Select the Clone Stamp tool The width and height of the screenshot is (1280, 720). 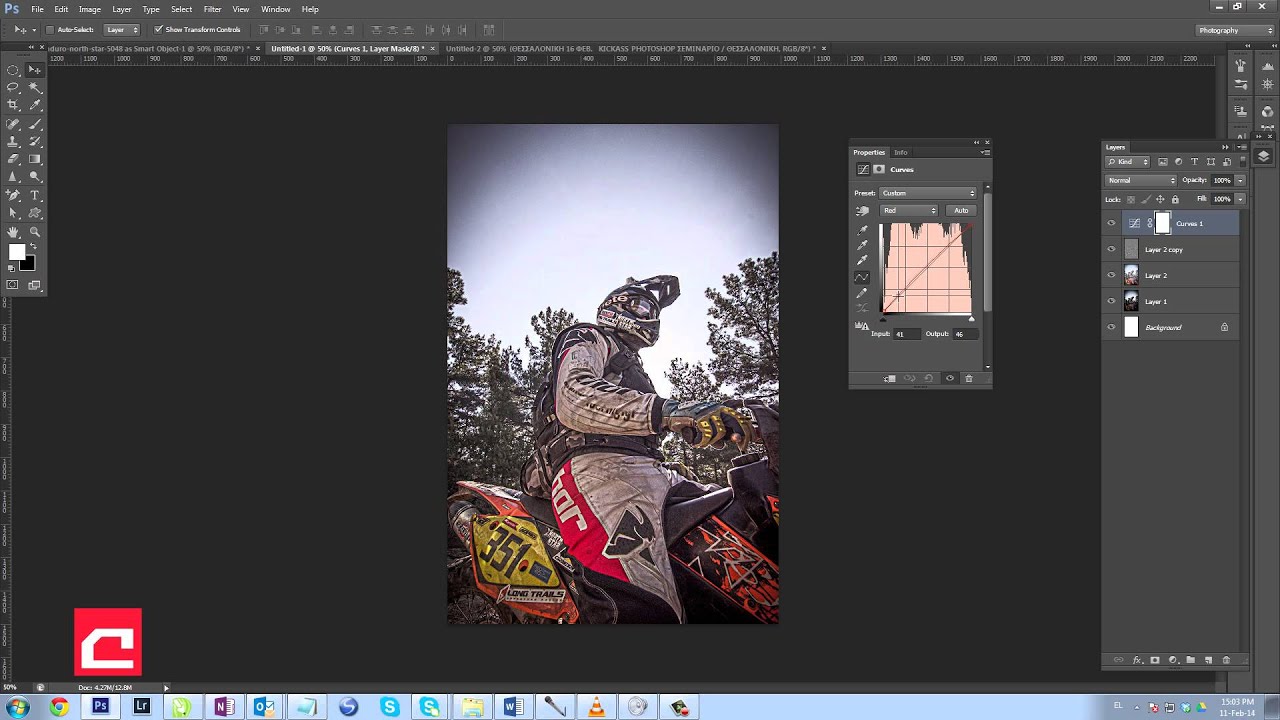pyautogui.click(x=13, y=141)
